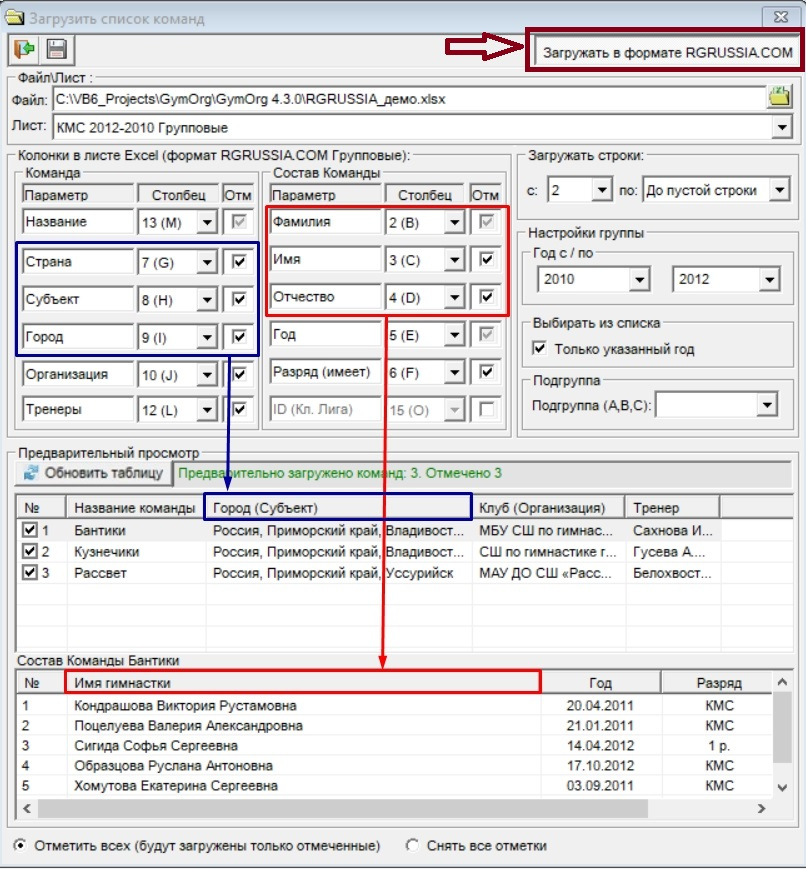Open the Фамилия column dropdown
This screenshot has width=806, height=869.
[453, 223]
